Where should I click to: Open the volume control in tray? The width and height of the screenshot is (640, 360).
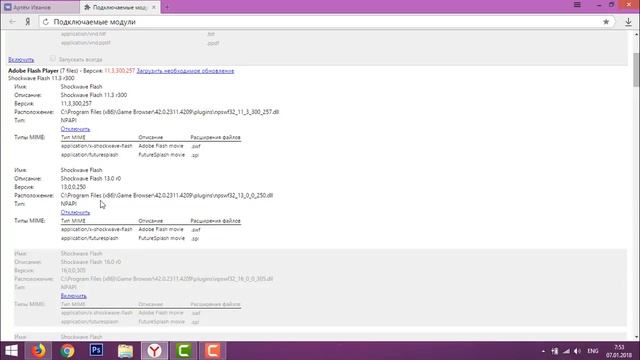(x=577, y=351)
